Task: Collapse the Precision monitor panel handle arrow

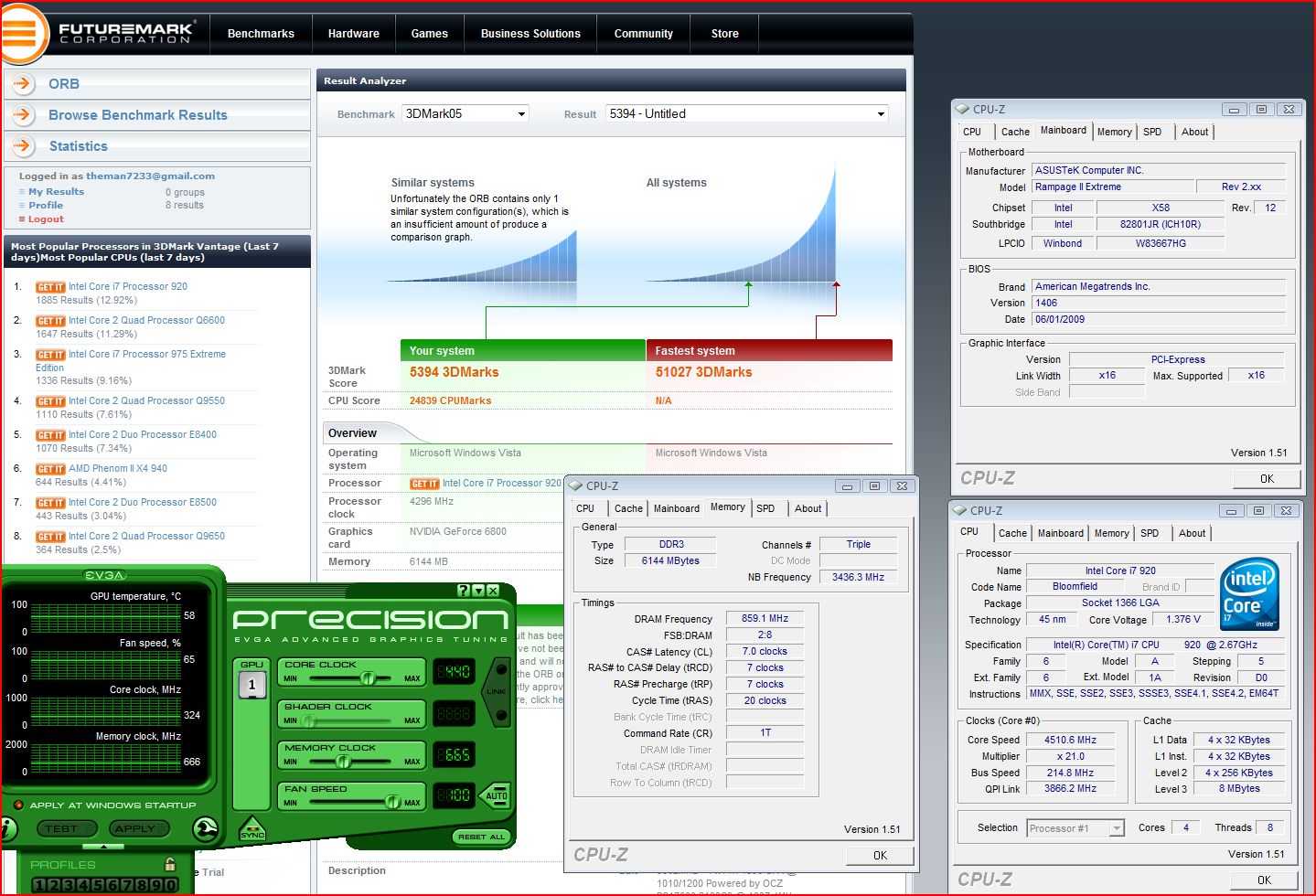Action: 103,847
